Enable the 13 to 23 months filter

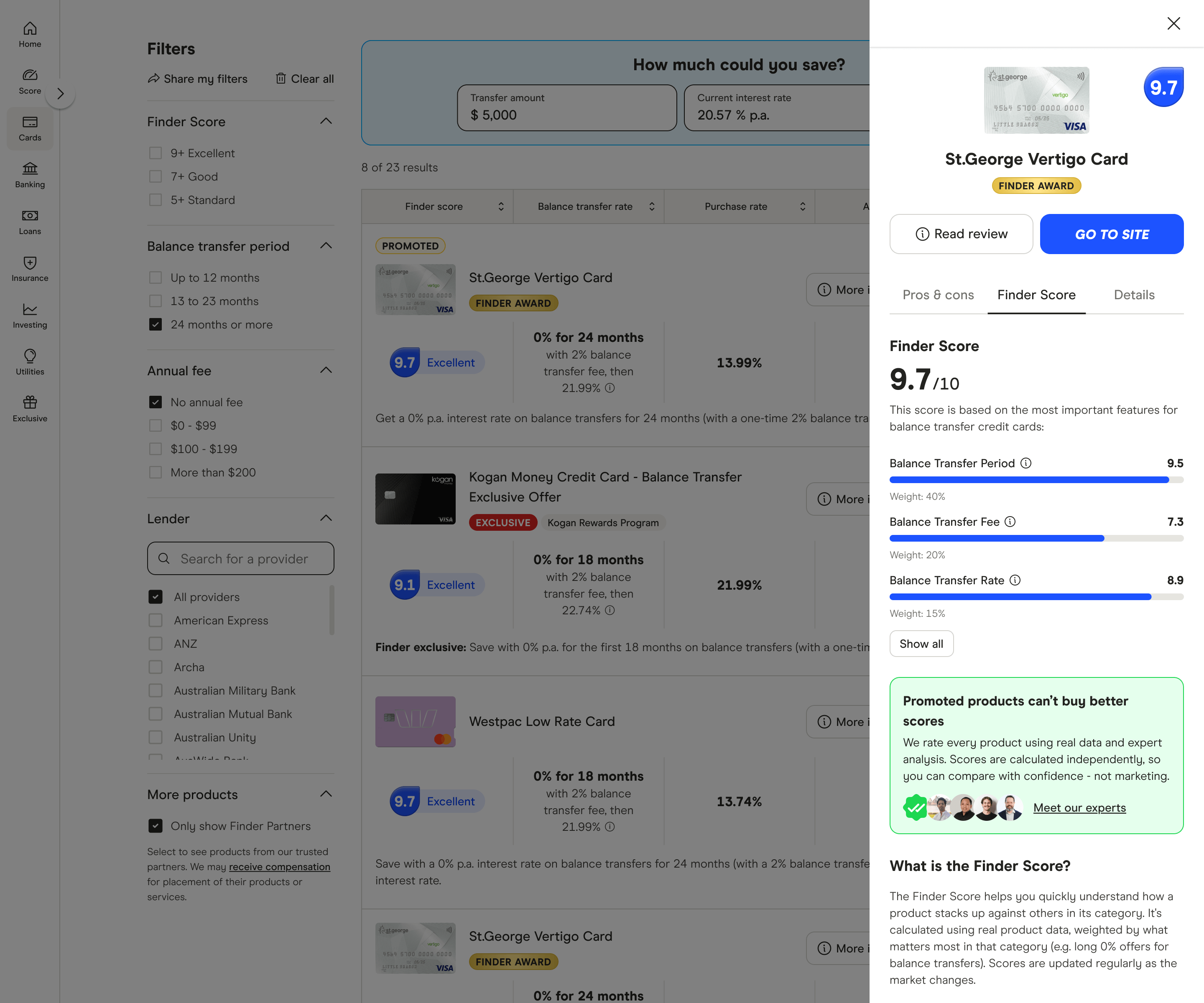tap(156, 301)
